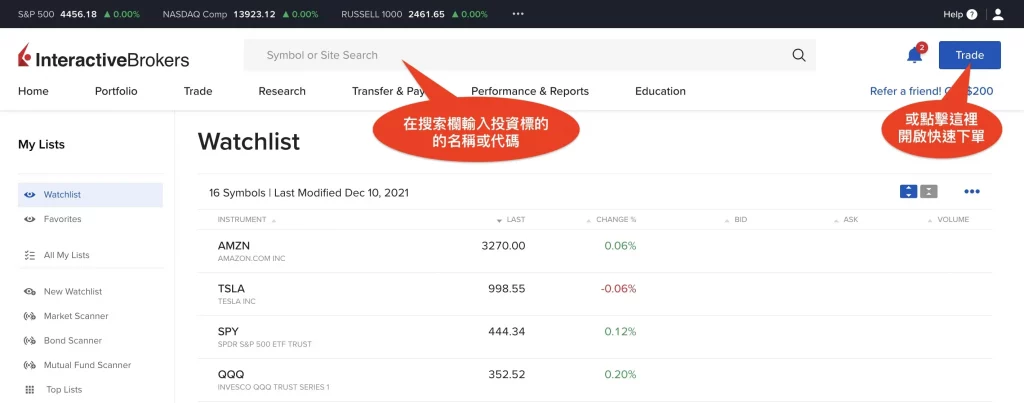
Task: Open the Market Scanner
Action: pos(76,316)
